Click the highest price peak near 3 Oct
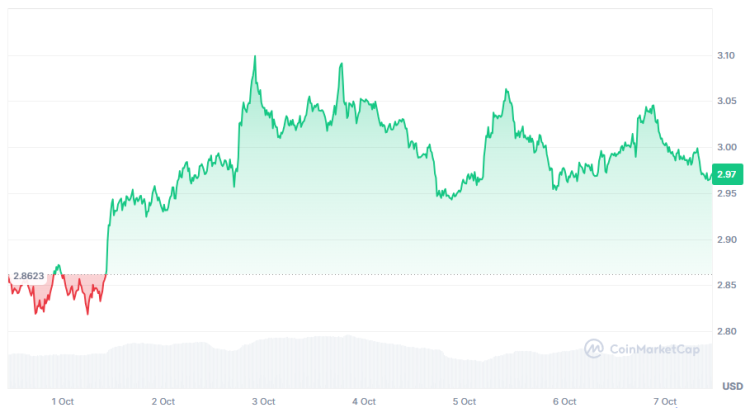The height and width of the screenshot is (408, 750). [254, 58]
